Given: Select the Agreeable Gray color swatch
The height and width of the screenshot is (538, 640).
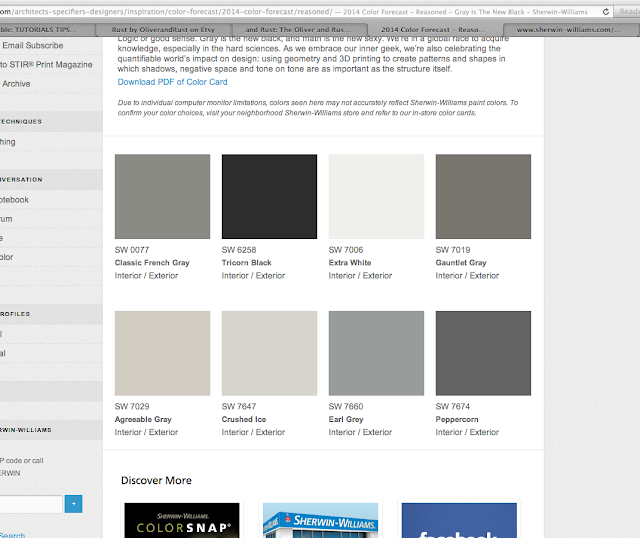Looking at the screenshot, I should click(x=162, y=353).
